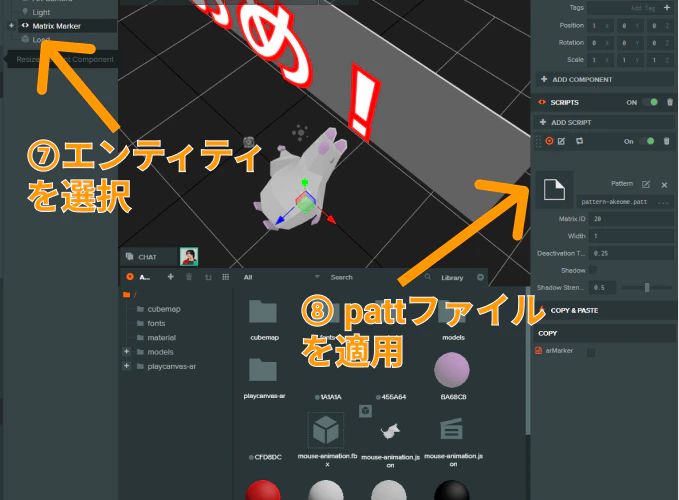
Task: Click the Position X field
Action: tap(600, 26)
